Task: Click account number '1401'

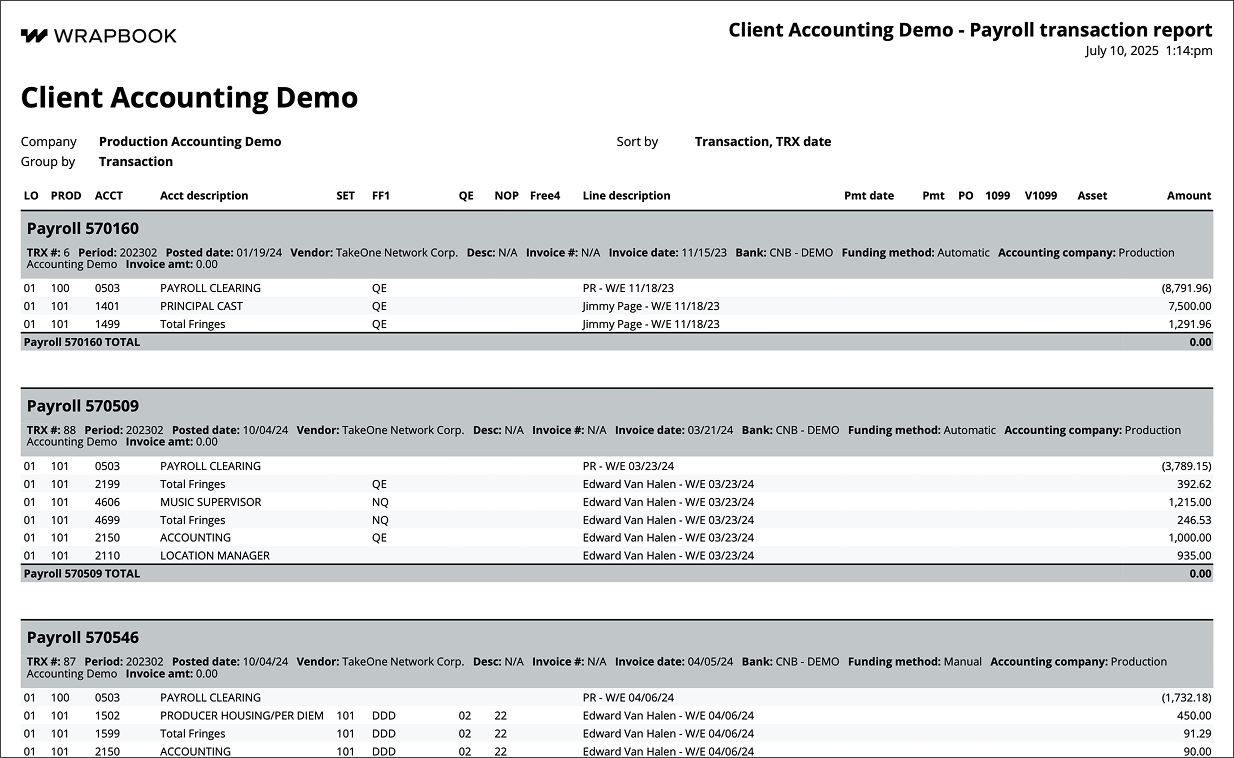Action: point(107,306)
